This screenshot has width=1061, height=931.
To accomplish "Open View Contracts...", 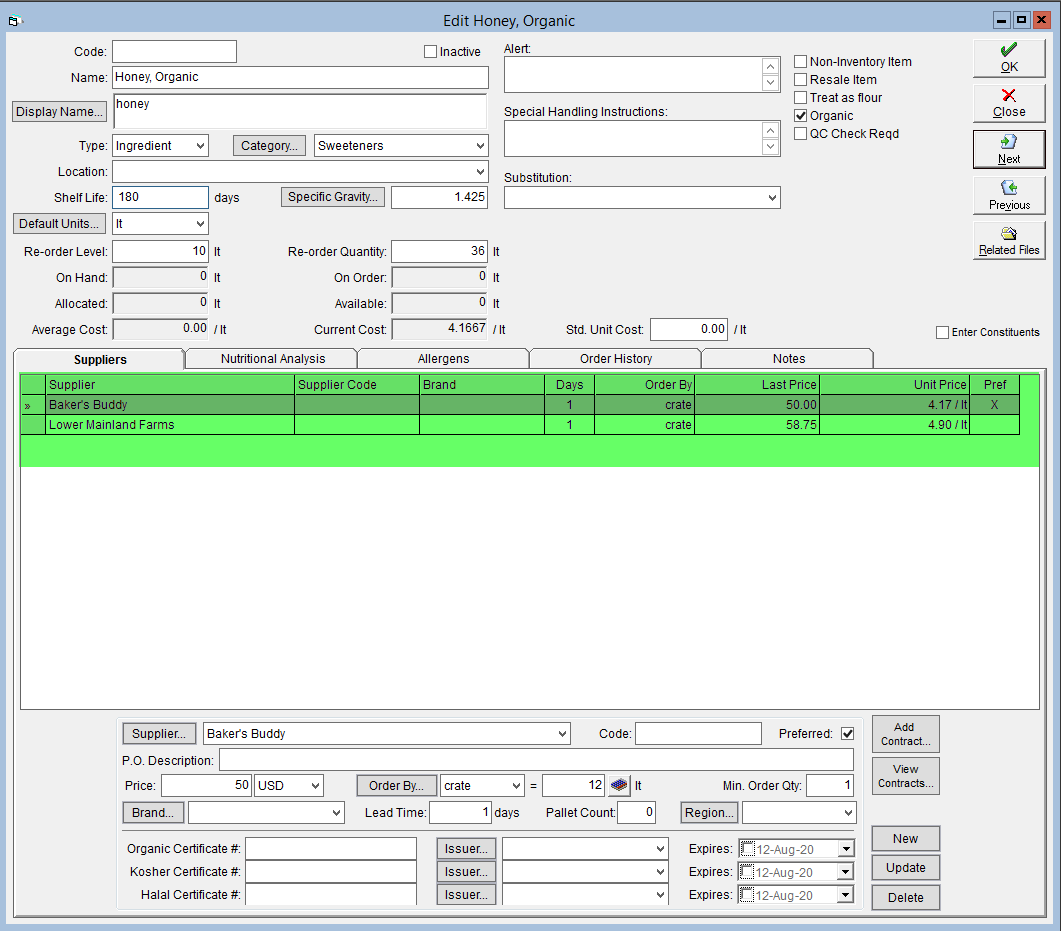I will pyautogui.click(x=905, y=776).
